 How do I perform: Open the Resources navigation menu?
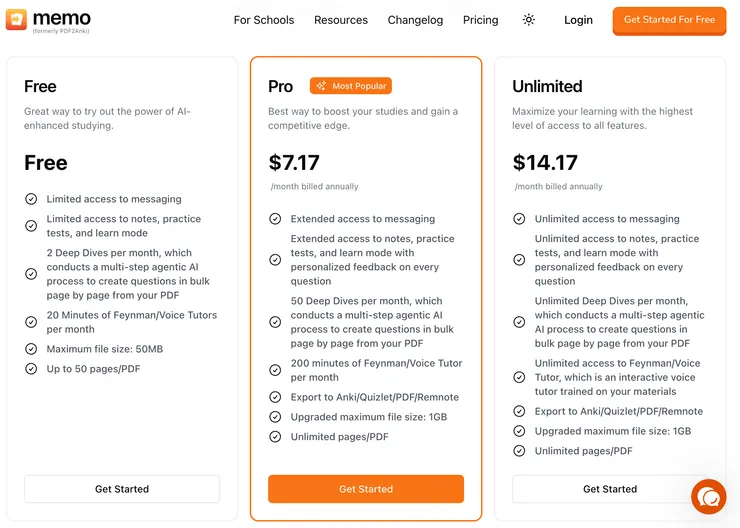click(341, 20)
